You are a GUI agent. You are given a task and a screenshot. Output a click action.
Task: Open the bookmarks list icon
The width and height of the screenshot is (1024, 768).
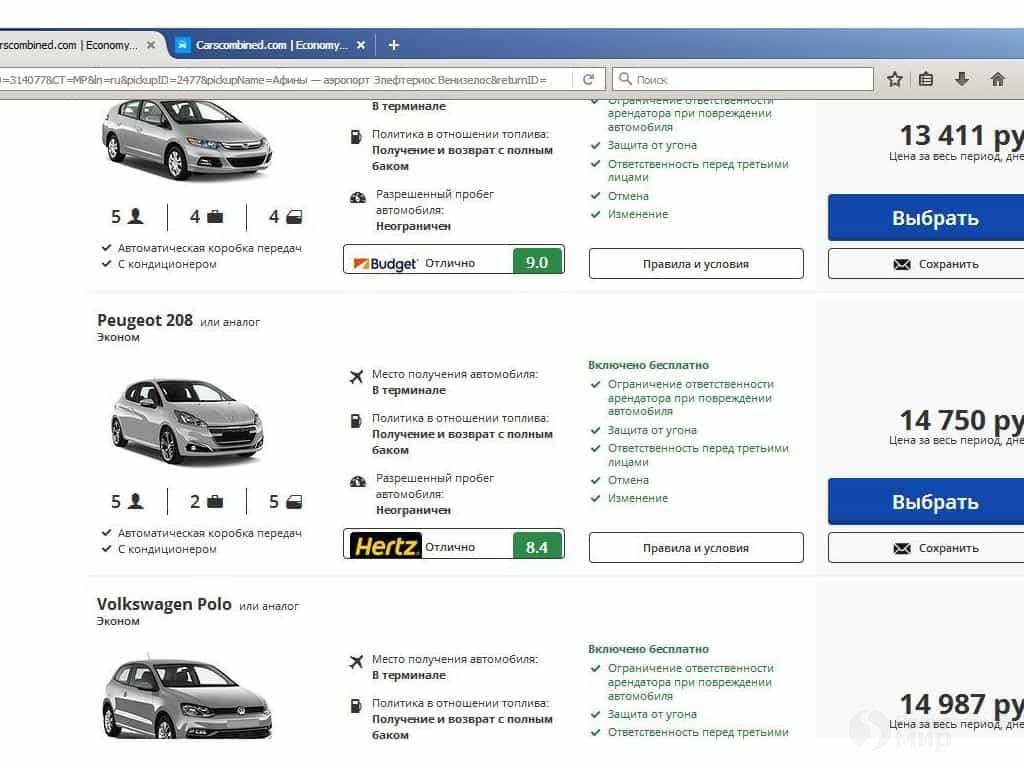925,80
